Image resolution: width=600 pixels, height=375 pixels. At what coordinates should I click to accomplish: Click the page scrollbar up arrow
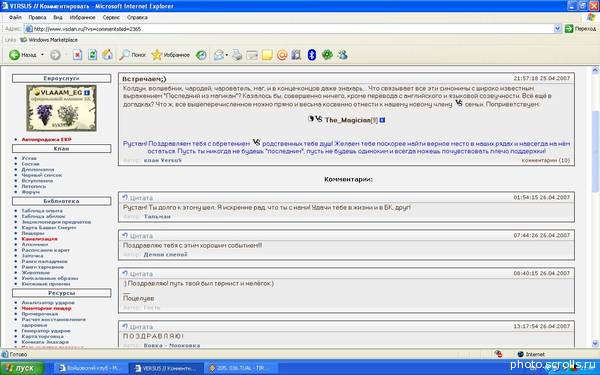point(595,70)
